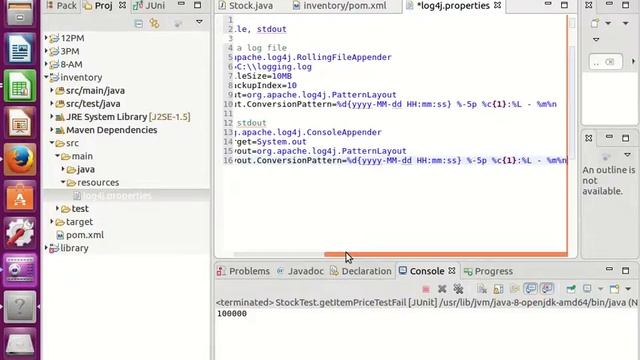Close the log4j.properties editor tab
Image resolution: width=640 pixels, height=360 pixels.
click(x=497, y=6)
